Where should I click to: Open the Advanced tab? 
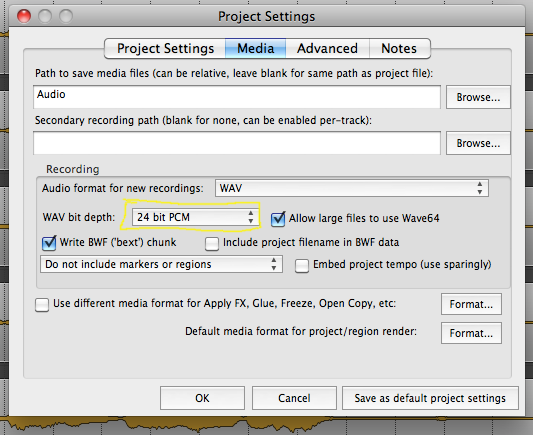coord(327,49)
